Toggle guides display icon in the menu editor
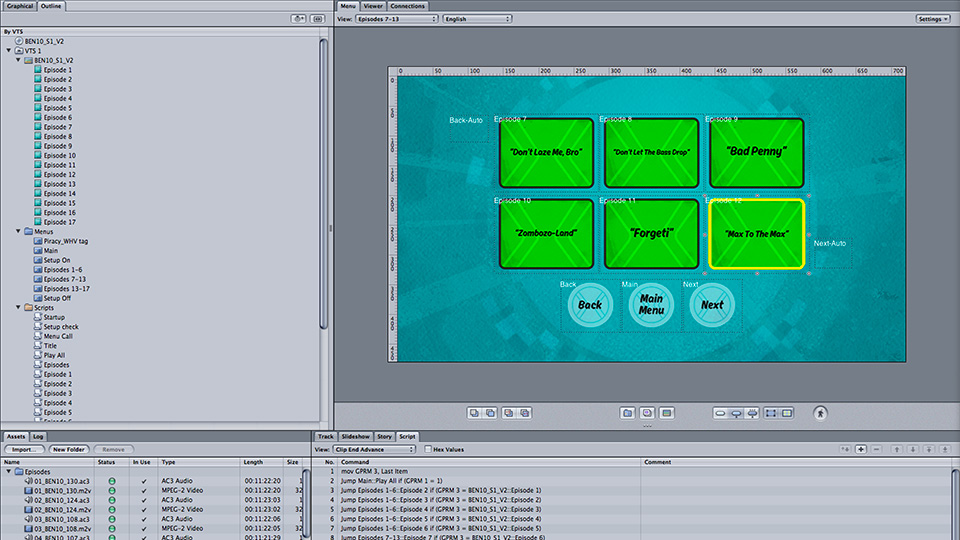This screenshot has width=960, height=540. 787,413
